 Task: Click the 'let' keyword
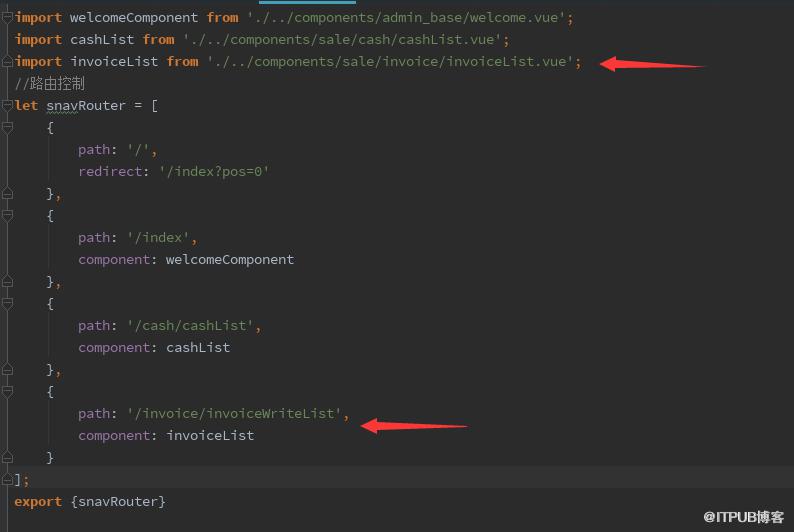pos(26,106)
